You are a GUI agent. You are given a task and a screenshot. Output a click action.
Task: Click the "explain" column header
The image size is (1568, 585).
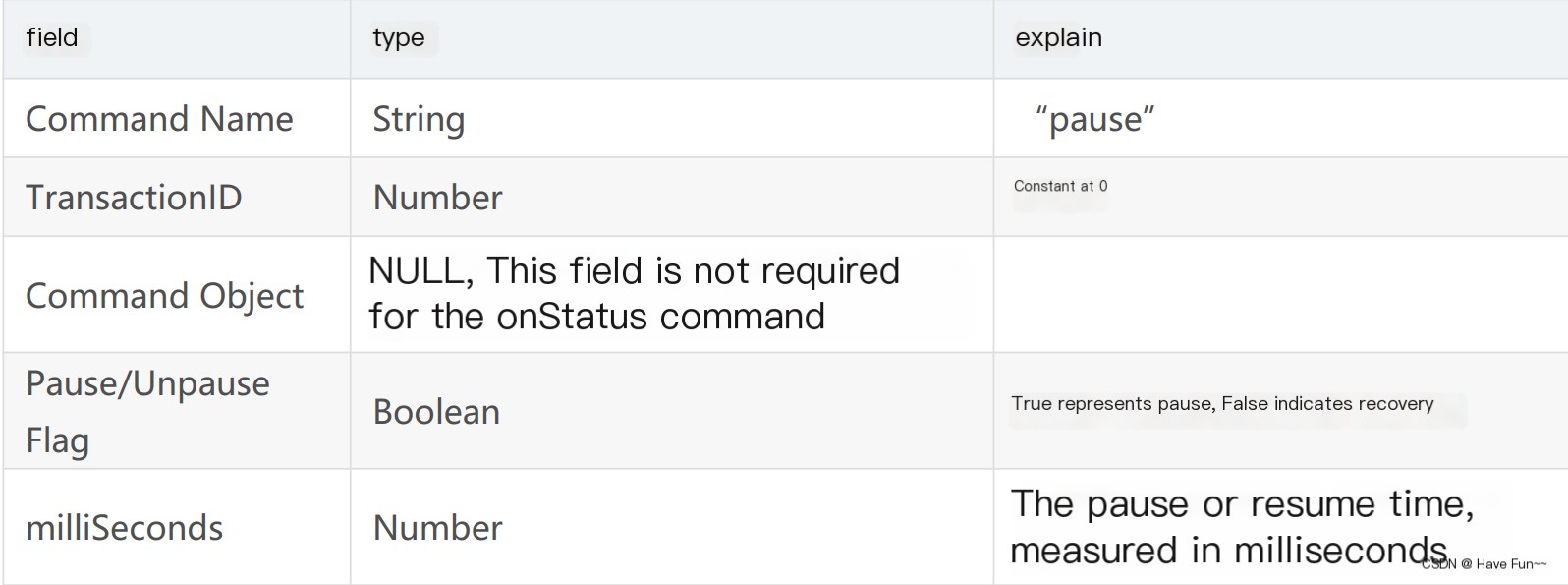tap(1058, 38)
